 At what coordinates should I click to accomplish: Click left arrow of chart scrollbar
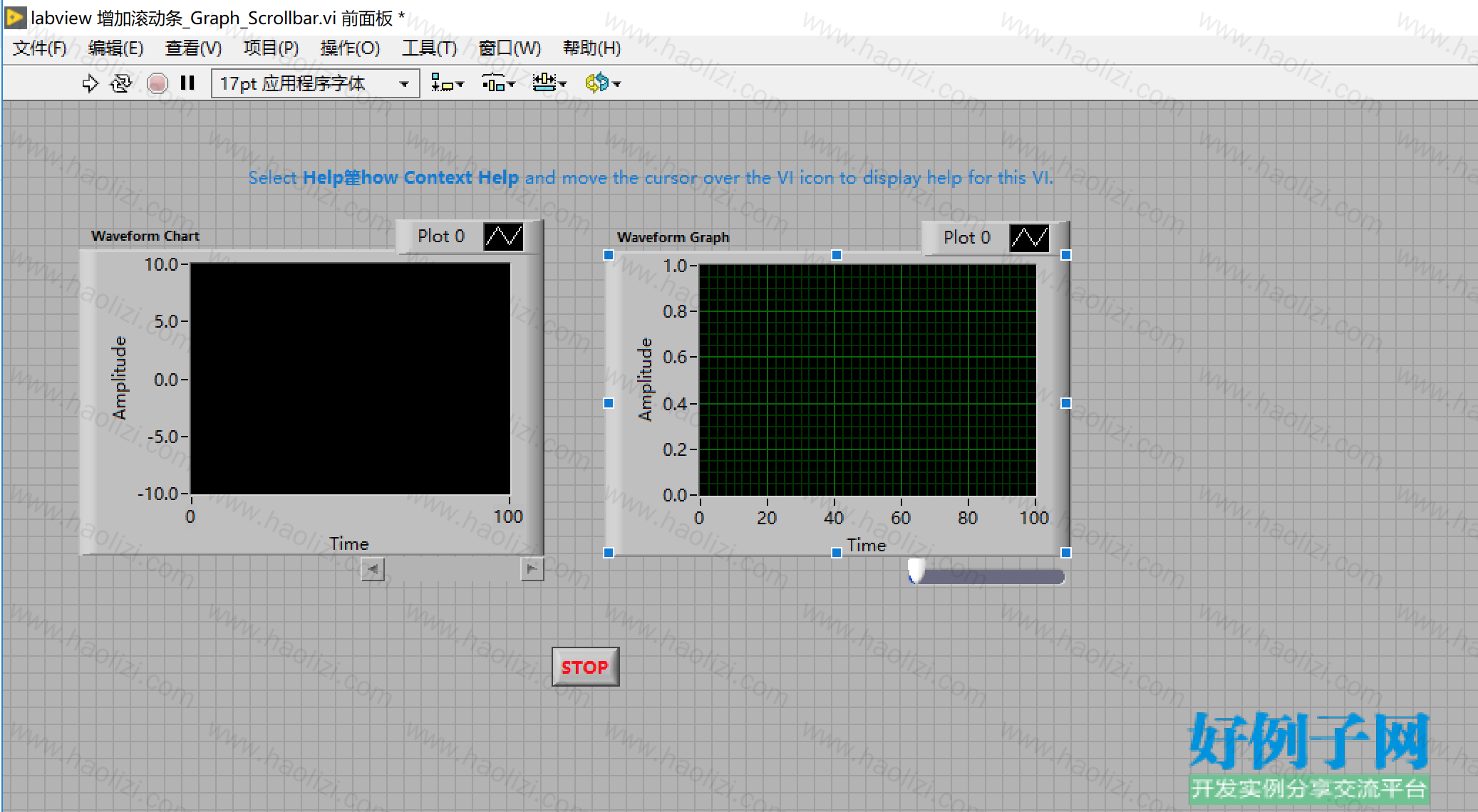pyautogui.click(x=373, y=569)
